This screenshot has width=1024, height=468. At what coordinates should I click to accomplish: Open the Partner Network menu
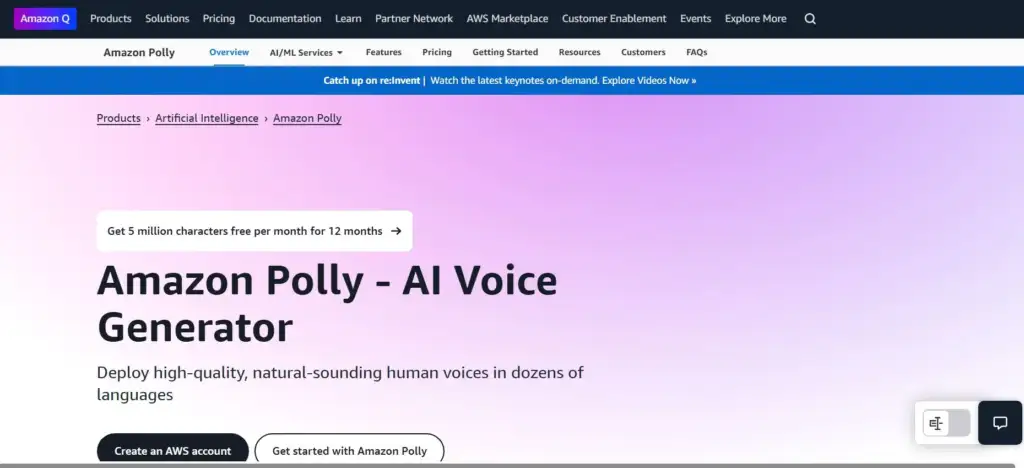[x=414, y=19]
